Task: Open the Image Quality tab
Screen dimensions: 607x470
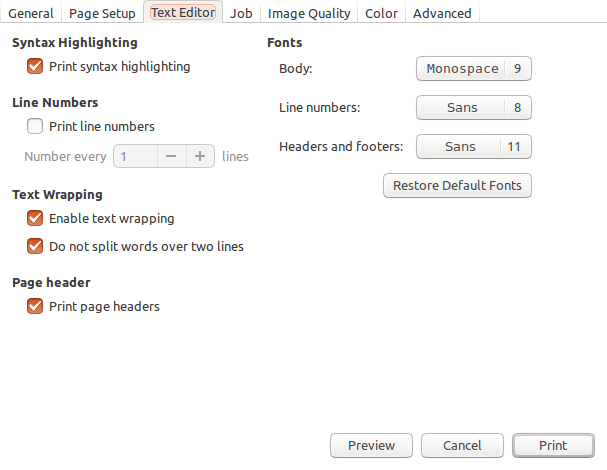Action: (309, 13)
